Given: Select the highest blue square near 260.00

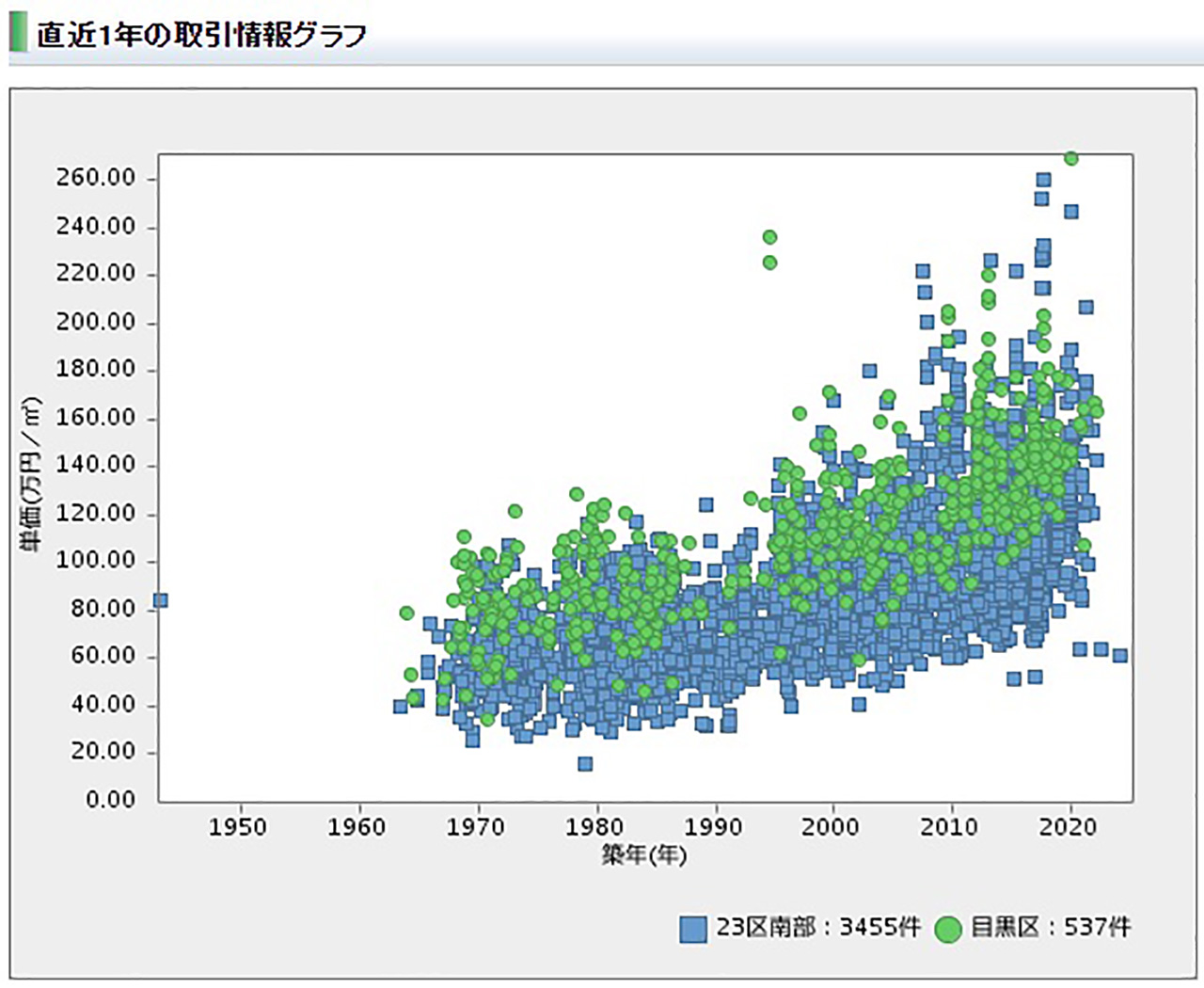Looking at the screenshot, I should 1043,180.
